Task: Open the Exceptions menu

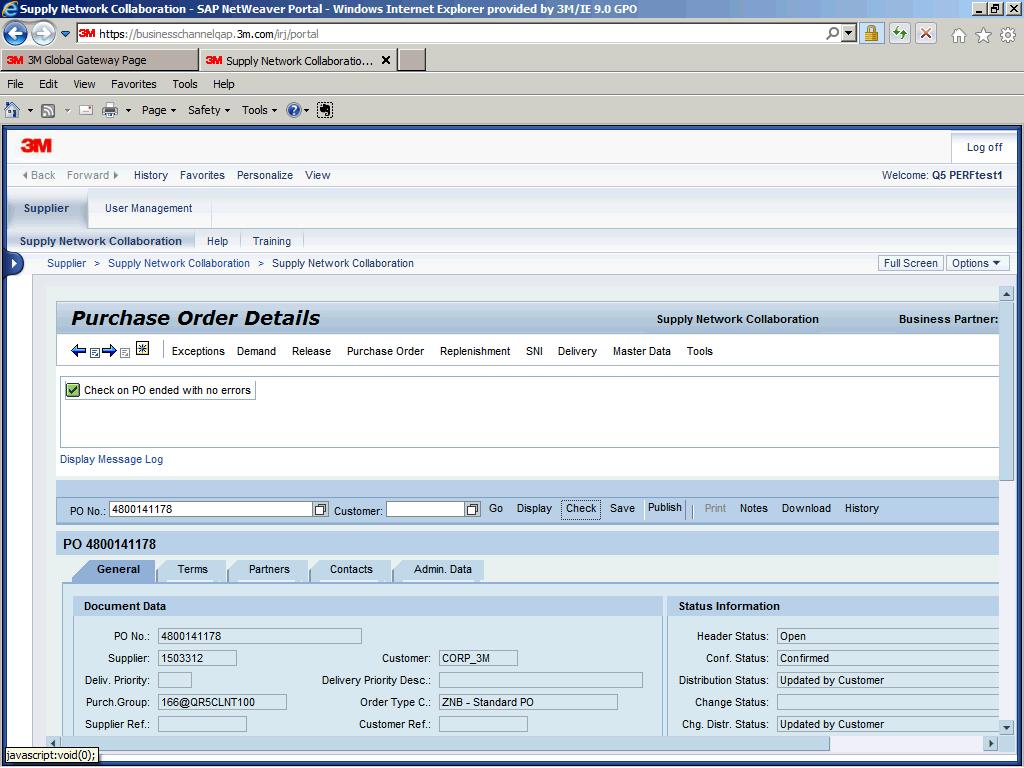Action: pos(198,351)
